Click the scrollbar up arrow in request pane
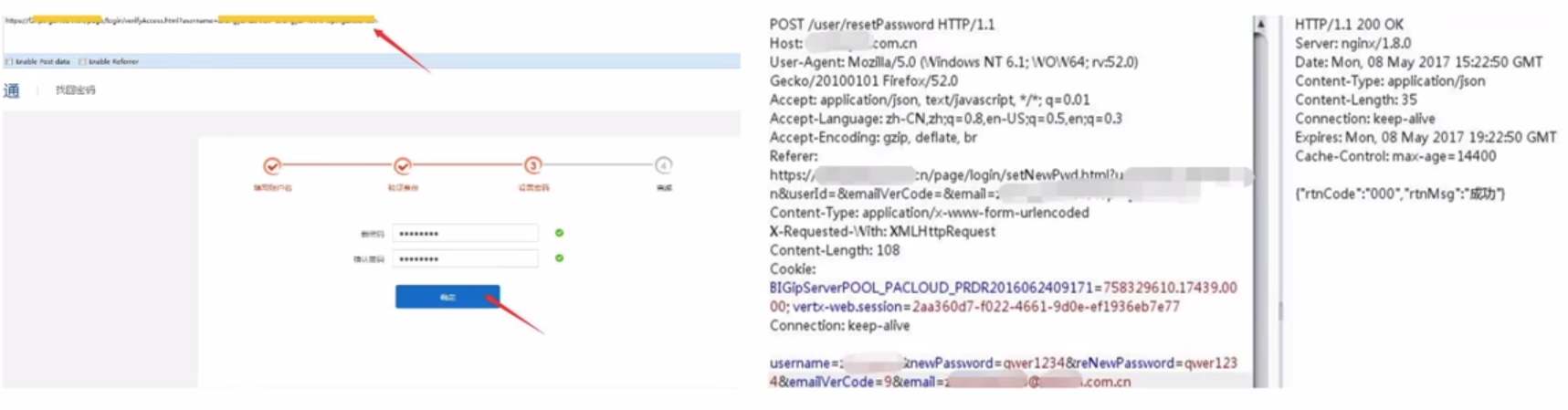The height and width of the screenshot is (410, 1568). click(x=1260, y=25)
